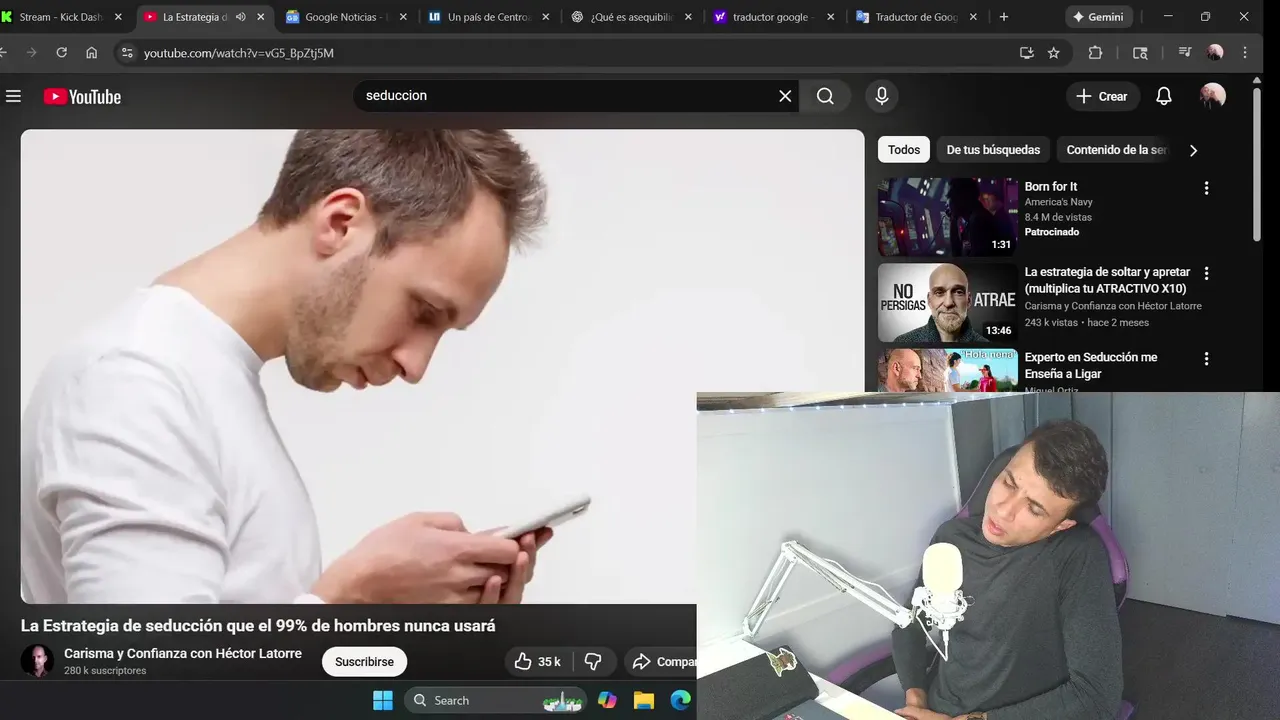This screenshot has width=1280, height=720.
Task: Go to browser home page
Action: coord(92,53)
